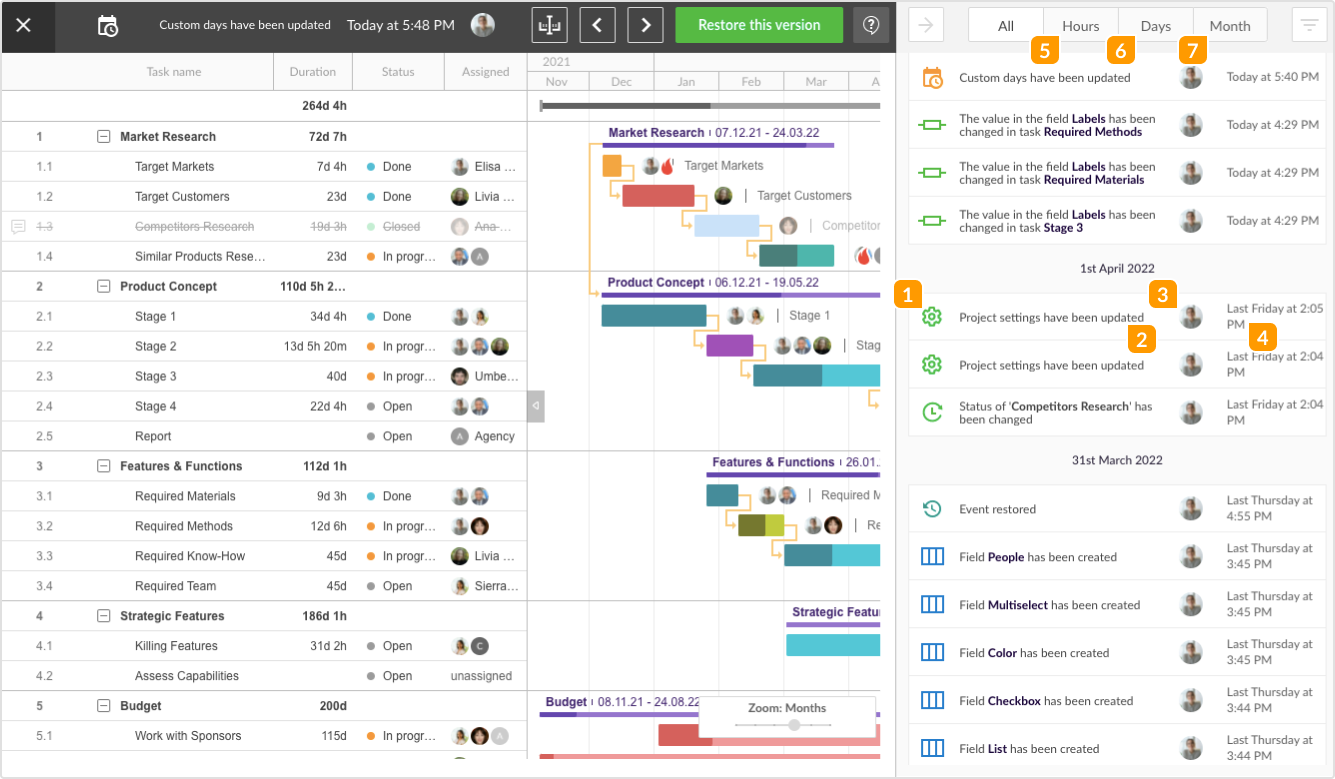Click the baseline compare icon in top bar
The image size is (1335, 779).
tap(549, 25)
